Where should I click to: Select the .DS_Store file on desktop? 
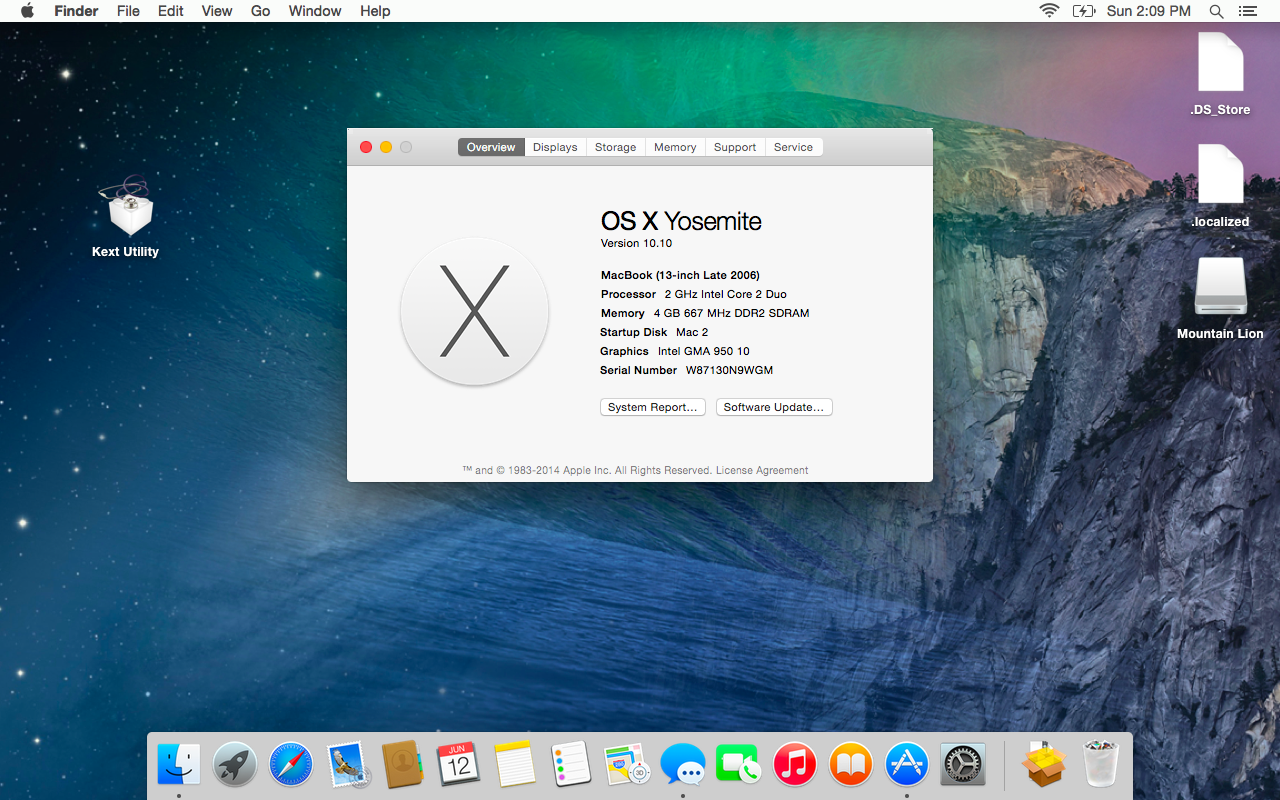click(x=1220, y=62)
